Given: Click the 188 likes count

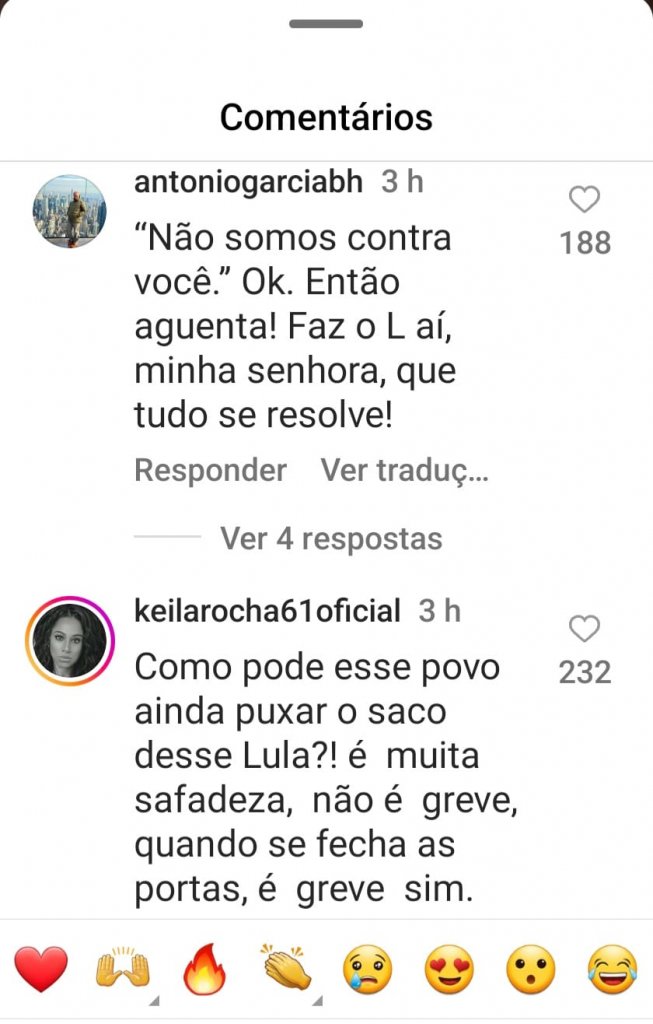Looking at the screenshot, I should [x=585, y=243].
